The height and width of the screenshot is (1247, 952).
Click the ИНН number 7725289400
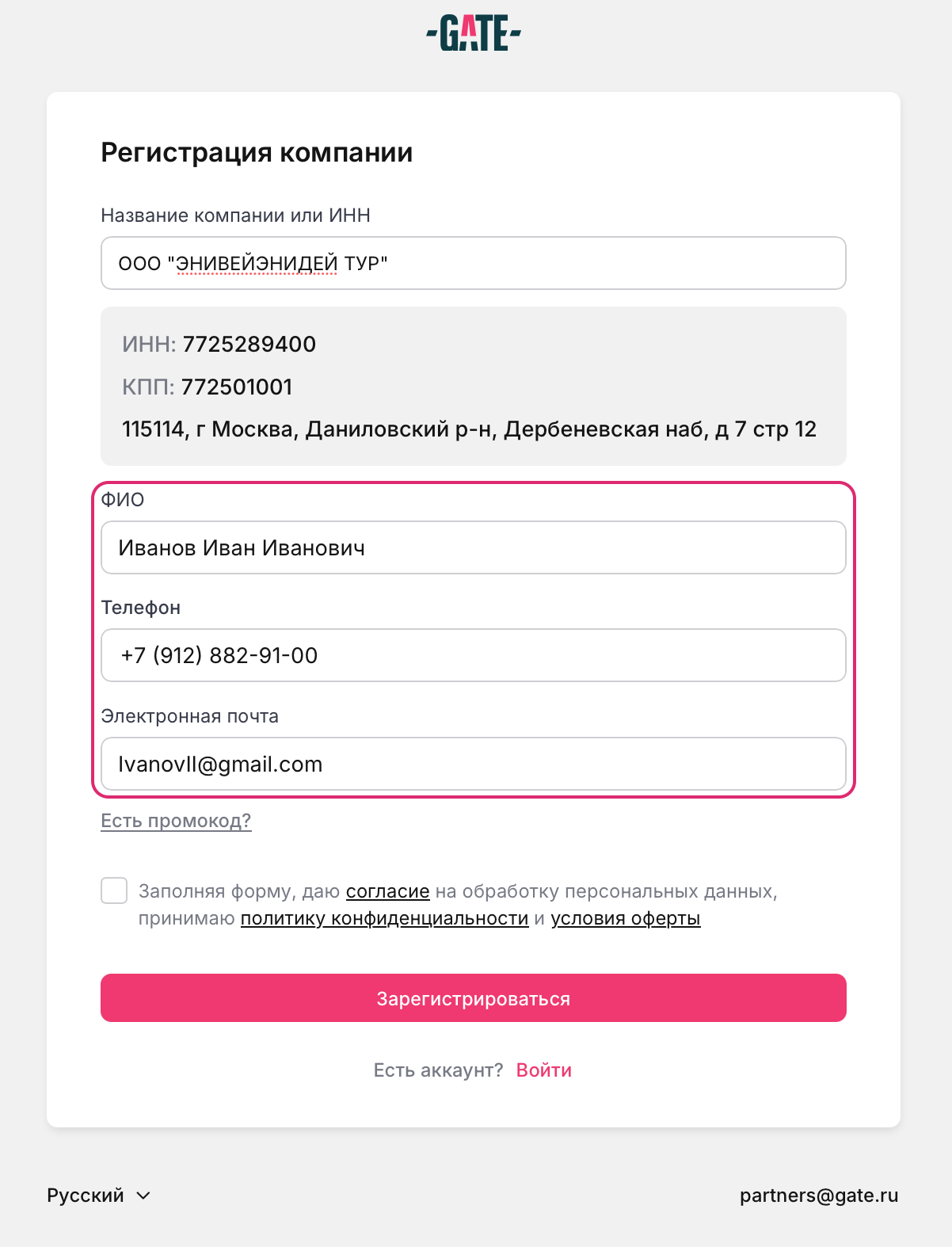pos(249,344)
